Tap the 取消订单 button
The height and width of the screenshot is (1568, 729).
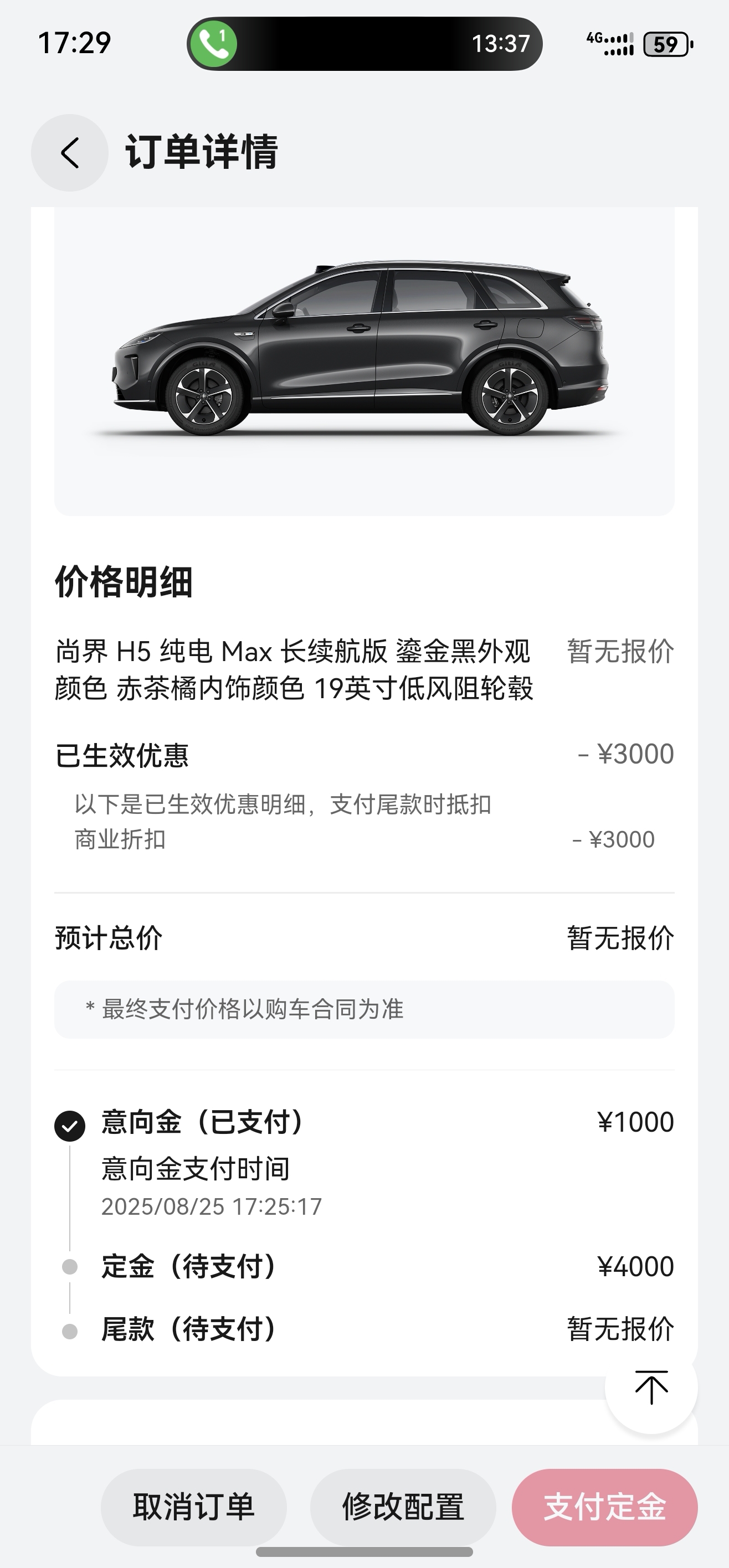(194, 1507)
